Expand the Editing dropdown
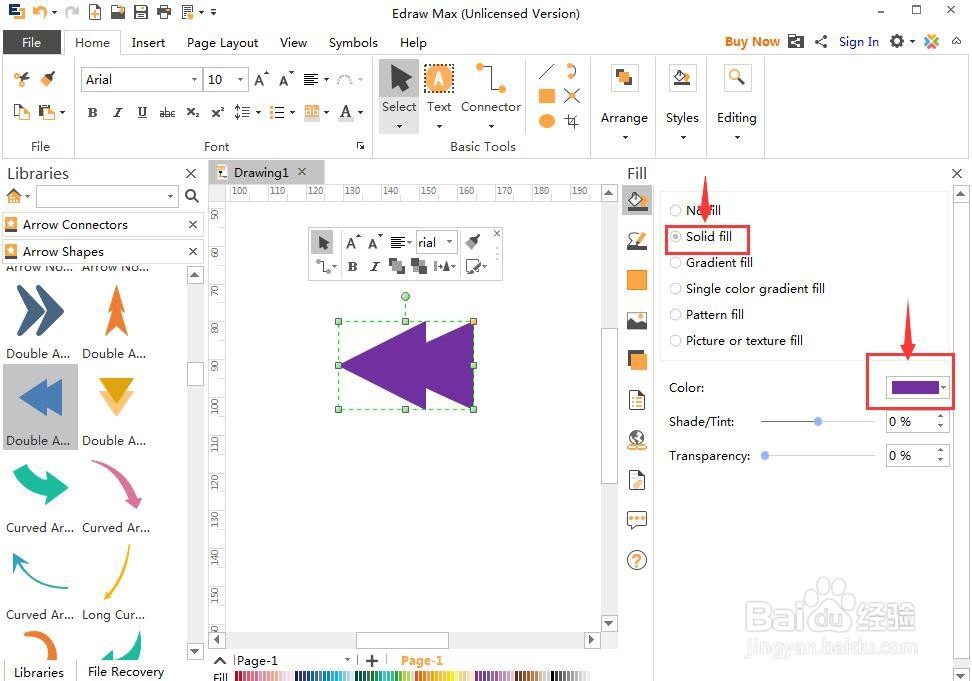 coord(737,137)
